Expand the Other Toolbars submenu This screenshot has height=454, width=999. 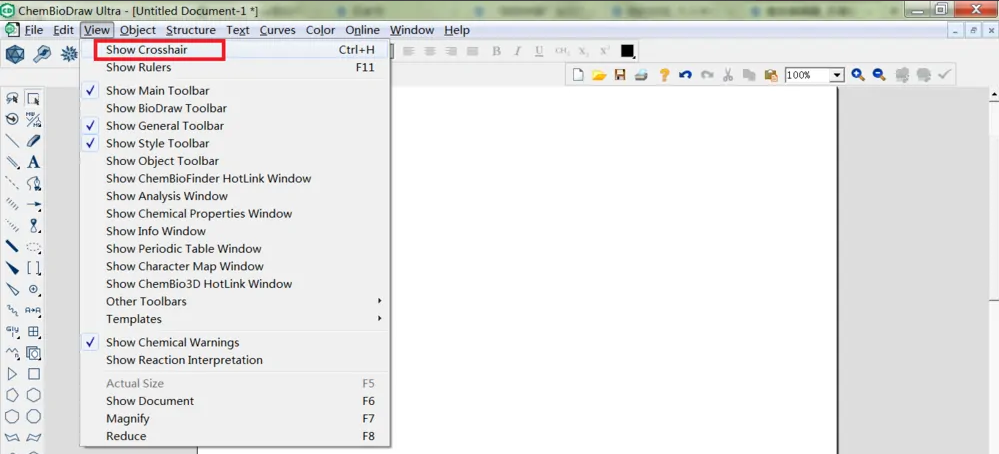tap(146, 301)
